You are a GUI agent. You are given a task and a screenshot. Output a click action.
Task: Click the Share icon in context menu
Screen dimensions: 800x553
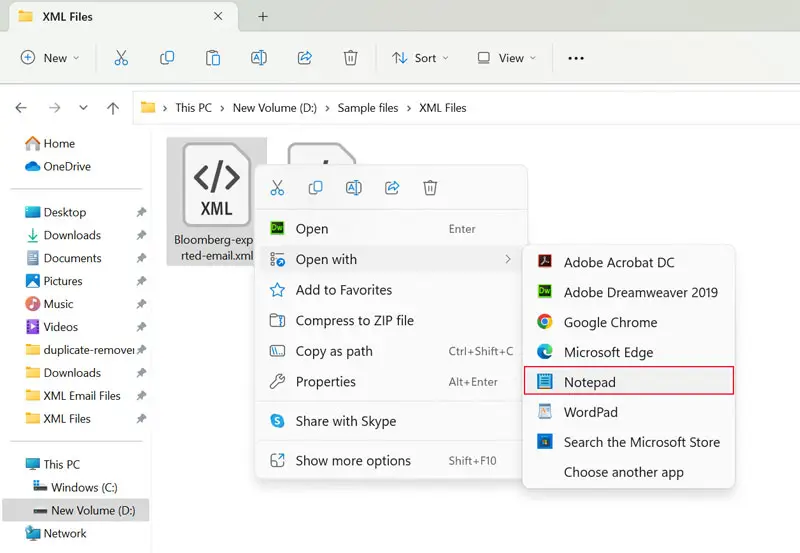[392, 188]
